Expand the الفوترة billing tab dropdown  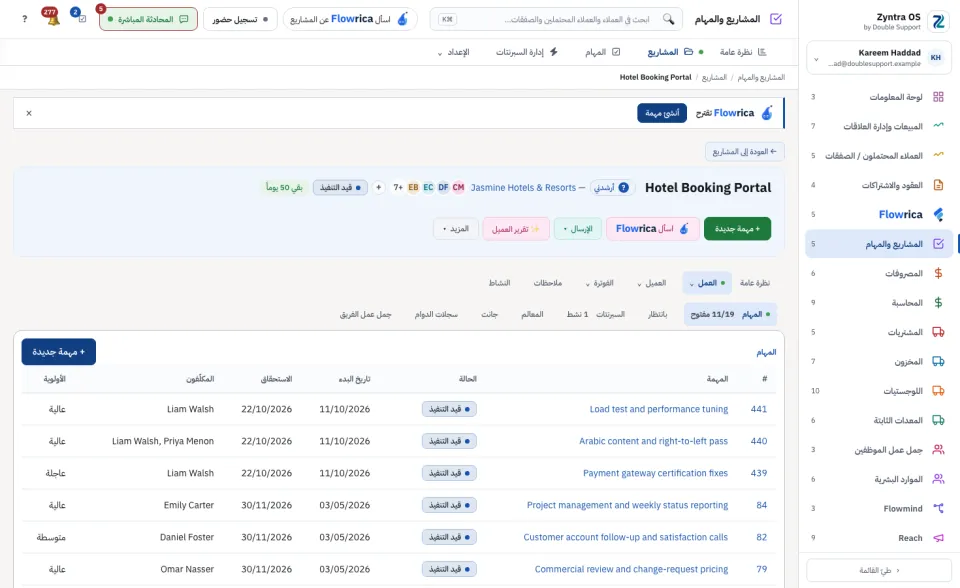tap(599, 283)
